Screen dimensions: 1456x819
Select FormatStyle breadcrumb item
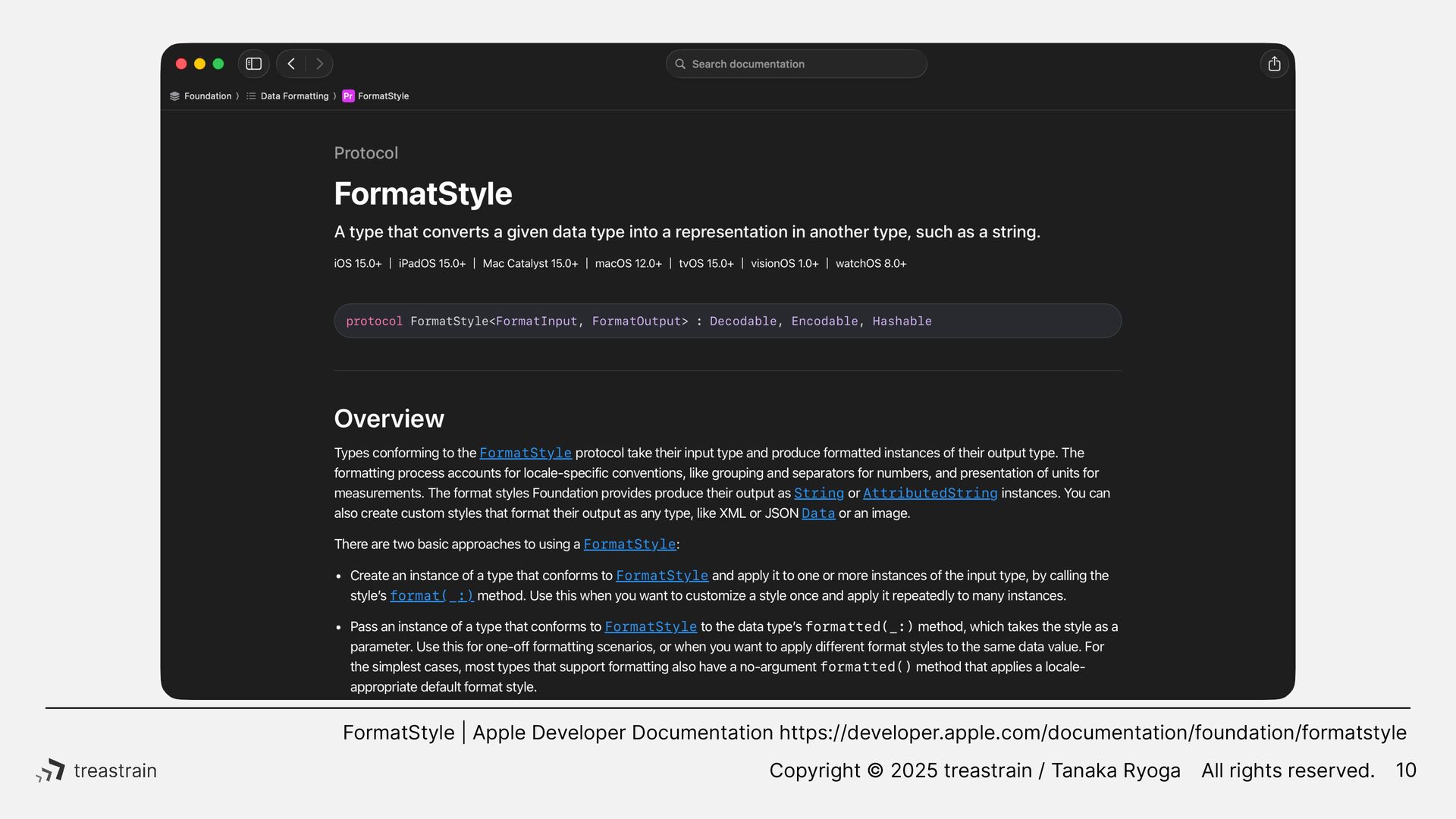383,96
